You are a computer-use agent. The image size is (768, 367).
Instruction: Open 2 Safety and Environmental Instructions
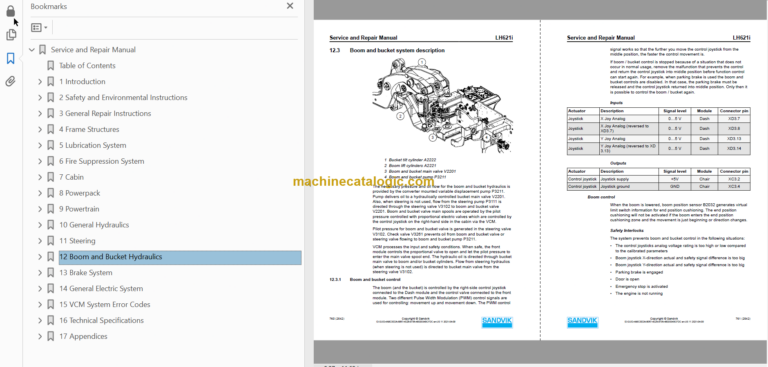click(123, 98)
